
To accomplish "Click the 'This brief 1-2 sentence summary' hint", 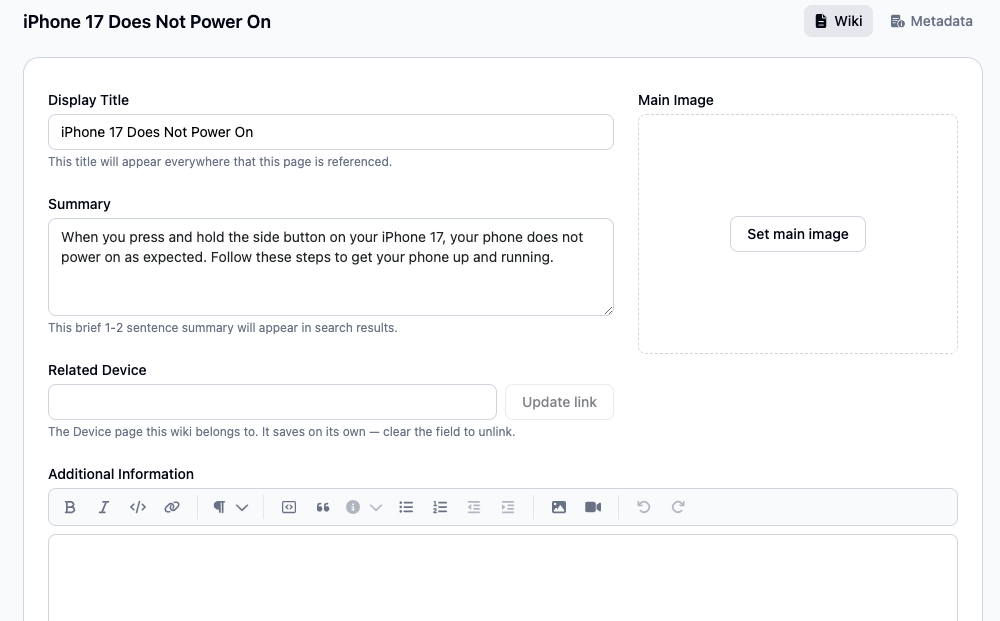I will [x=223, y=328].
